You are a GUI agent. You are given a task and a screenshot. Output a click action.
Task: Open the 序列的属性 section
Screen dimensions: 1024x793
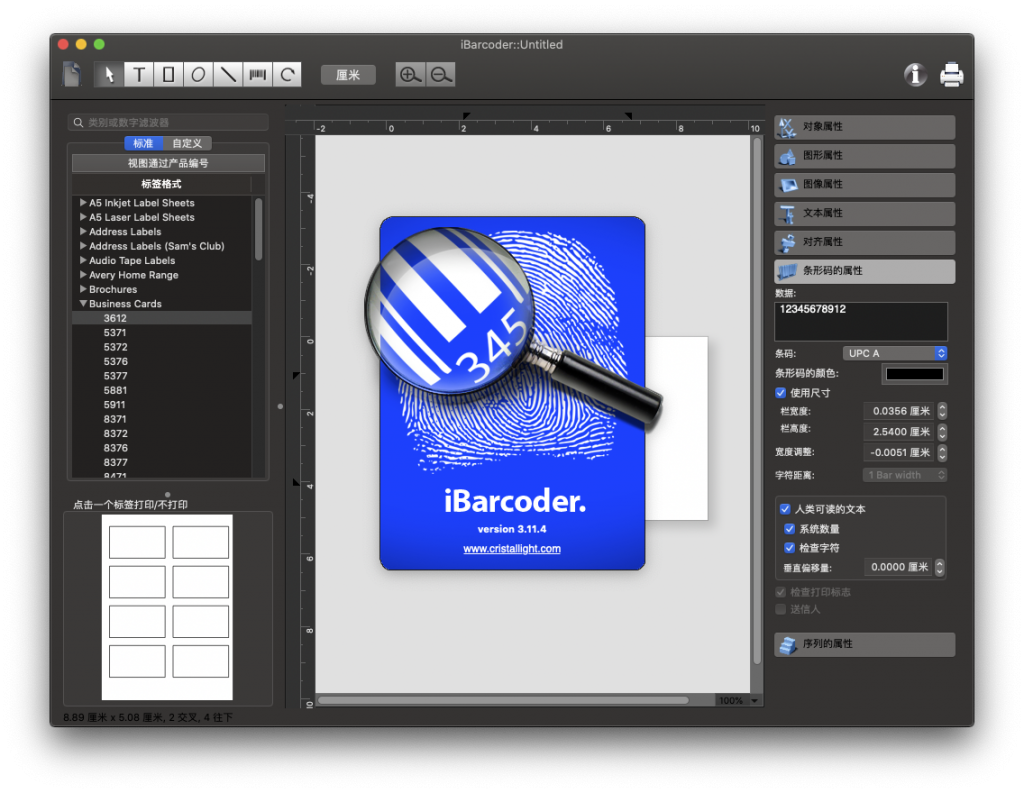pos(865,645)
